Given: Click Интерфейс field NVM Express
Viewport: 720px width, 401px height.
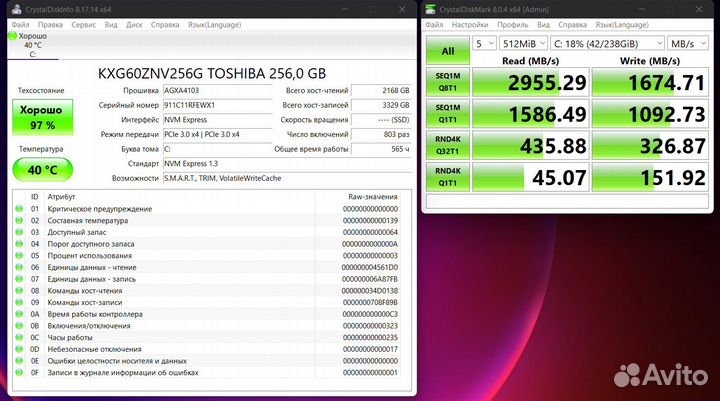Looking at the screenshot, I should click(x=218, y=120).
